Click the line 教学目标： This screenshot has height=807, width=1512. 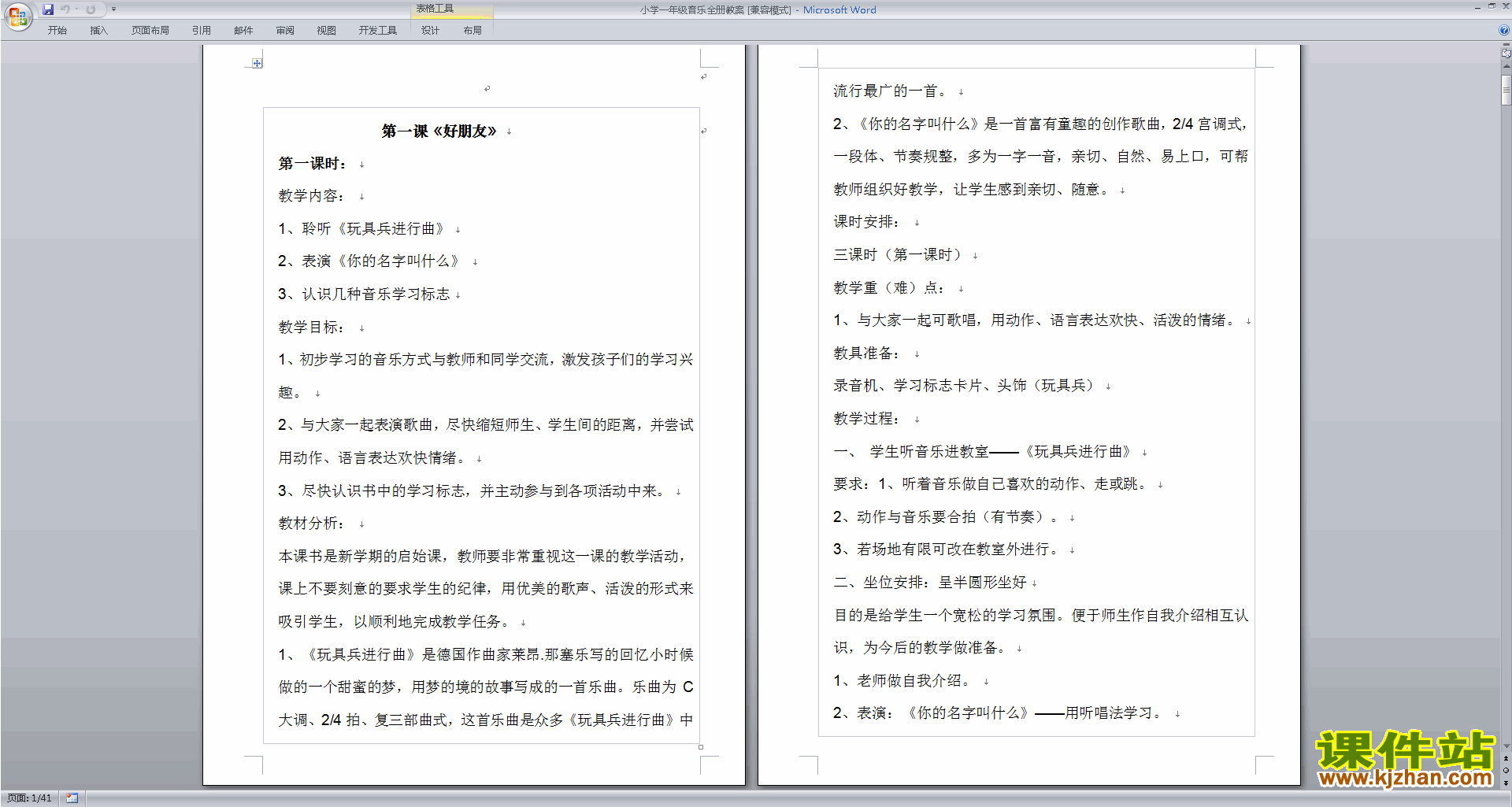click(311, 328)
